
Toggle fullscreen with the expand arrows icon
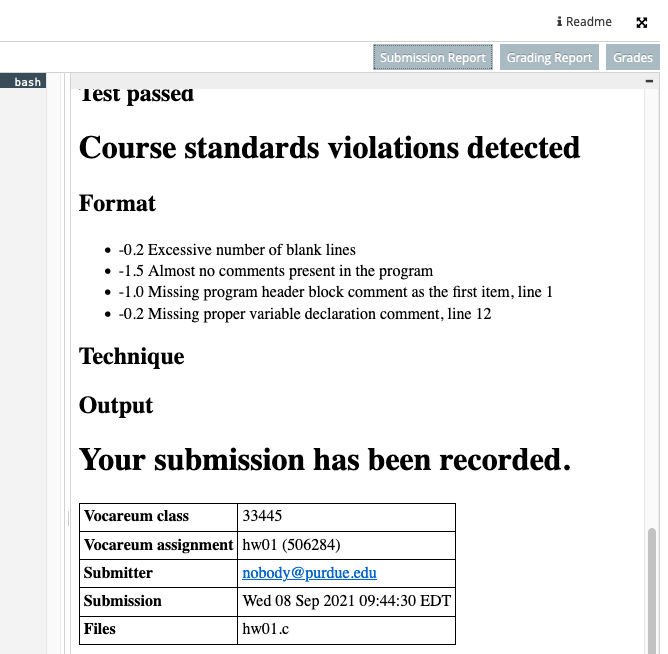point(642,23)
